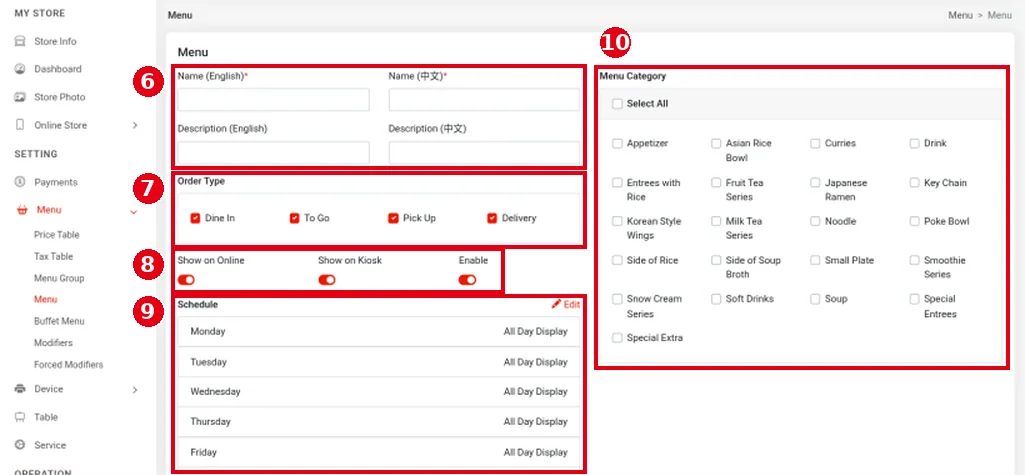The height and width of the screenshot is (475, 1025).
Task: Focus the Name (English) input field
Action: pos(273,100)
